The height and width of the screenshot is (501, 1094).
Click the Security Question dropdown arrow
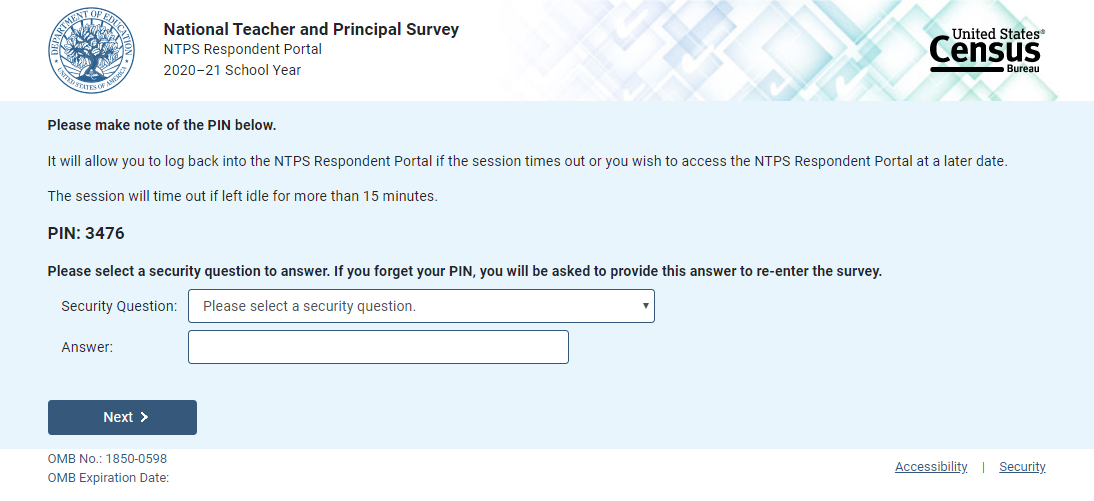pyautogui.click(x=646, y=306)
